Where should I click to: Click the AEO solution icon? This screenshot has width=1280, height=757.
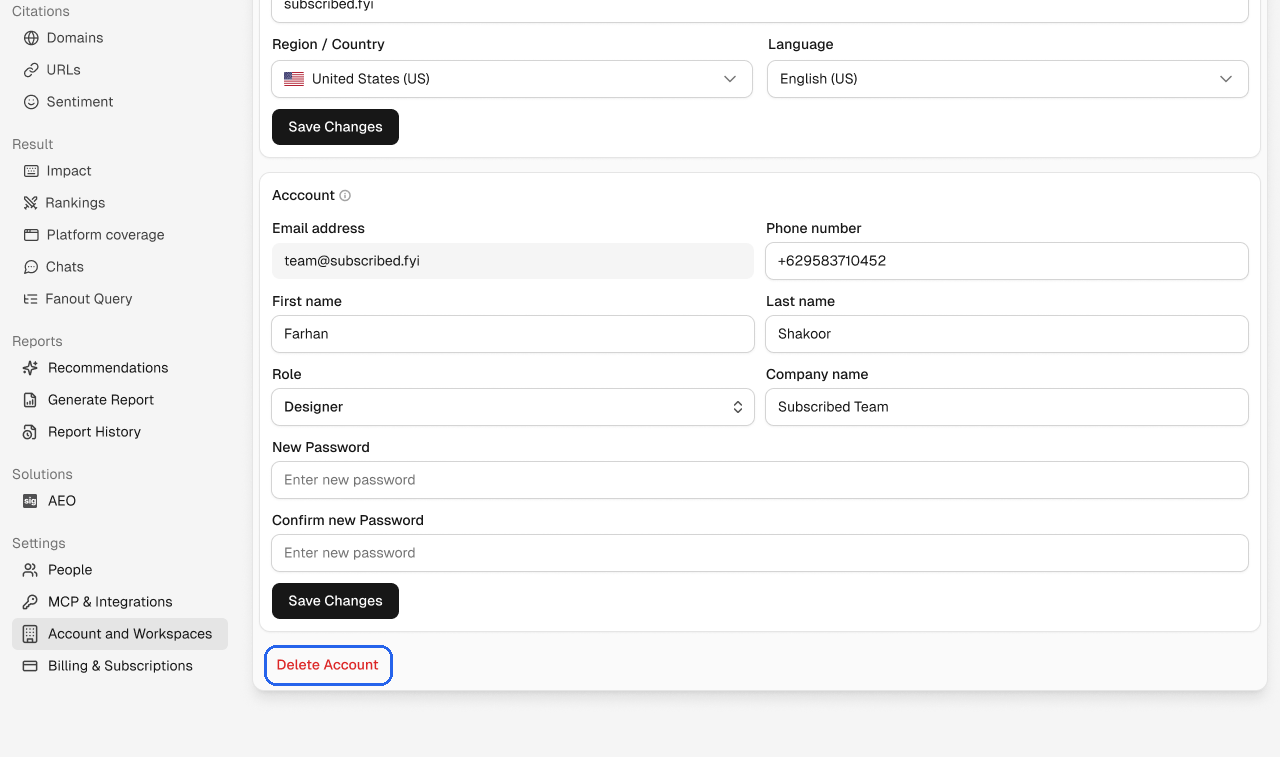point(30,501)
